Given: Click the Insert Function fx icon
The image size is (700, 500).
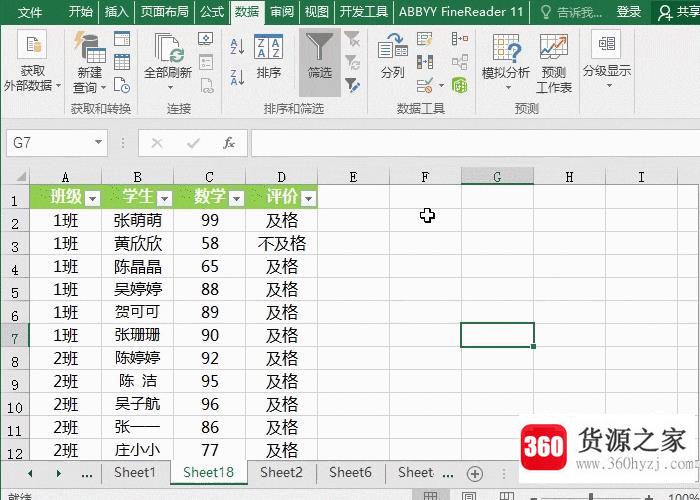Looking at the screenshot, I should (229, 143).
